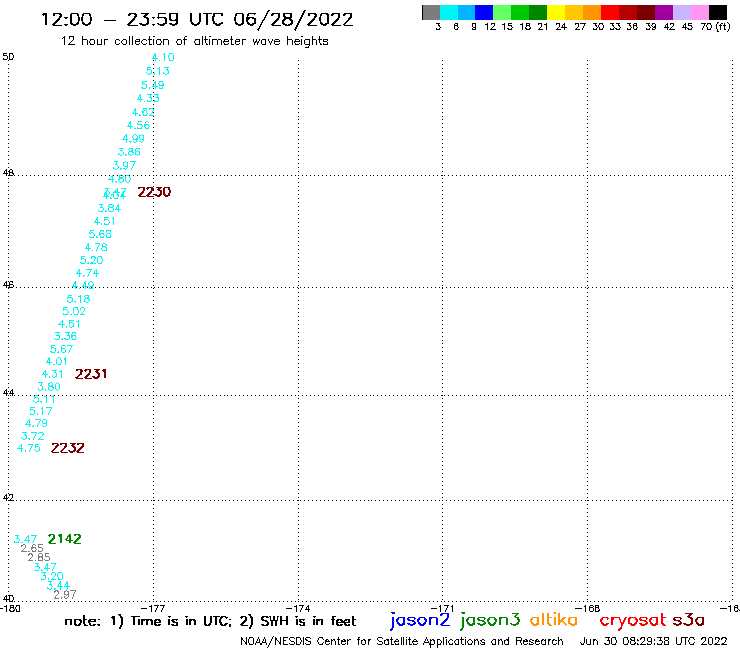Click the purple swatch in the color scale

click(664, 12)
